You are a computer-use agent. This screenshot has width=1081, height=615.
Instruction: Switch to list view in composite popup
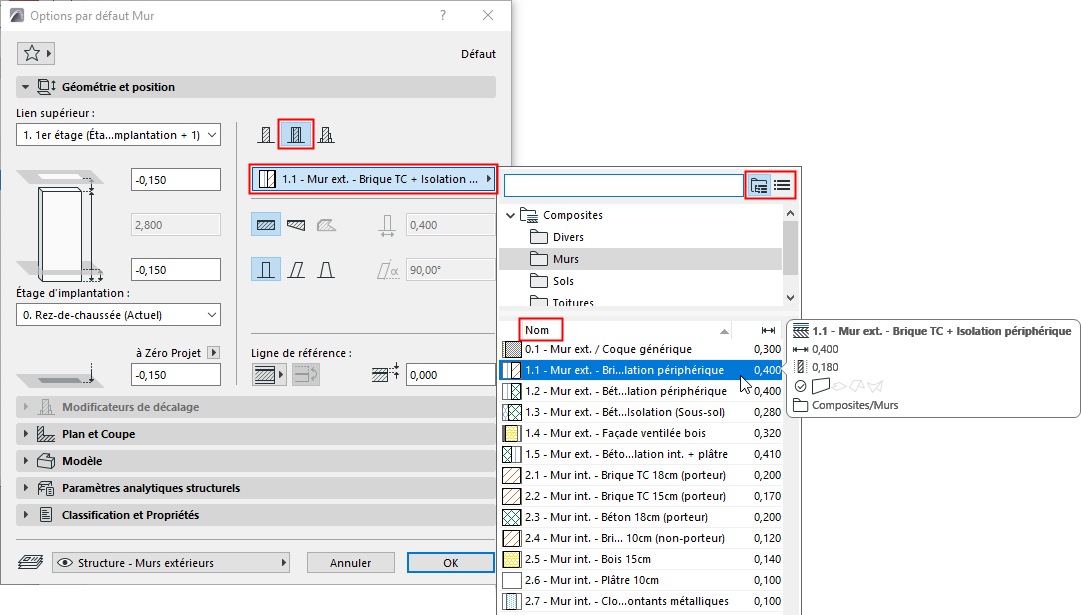782,185
